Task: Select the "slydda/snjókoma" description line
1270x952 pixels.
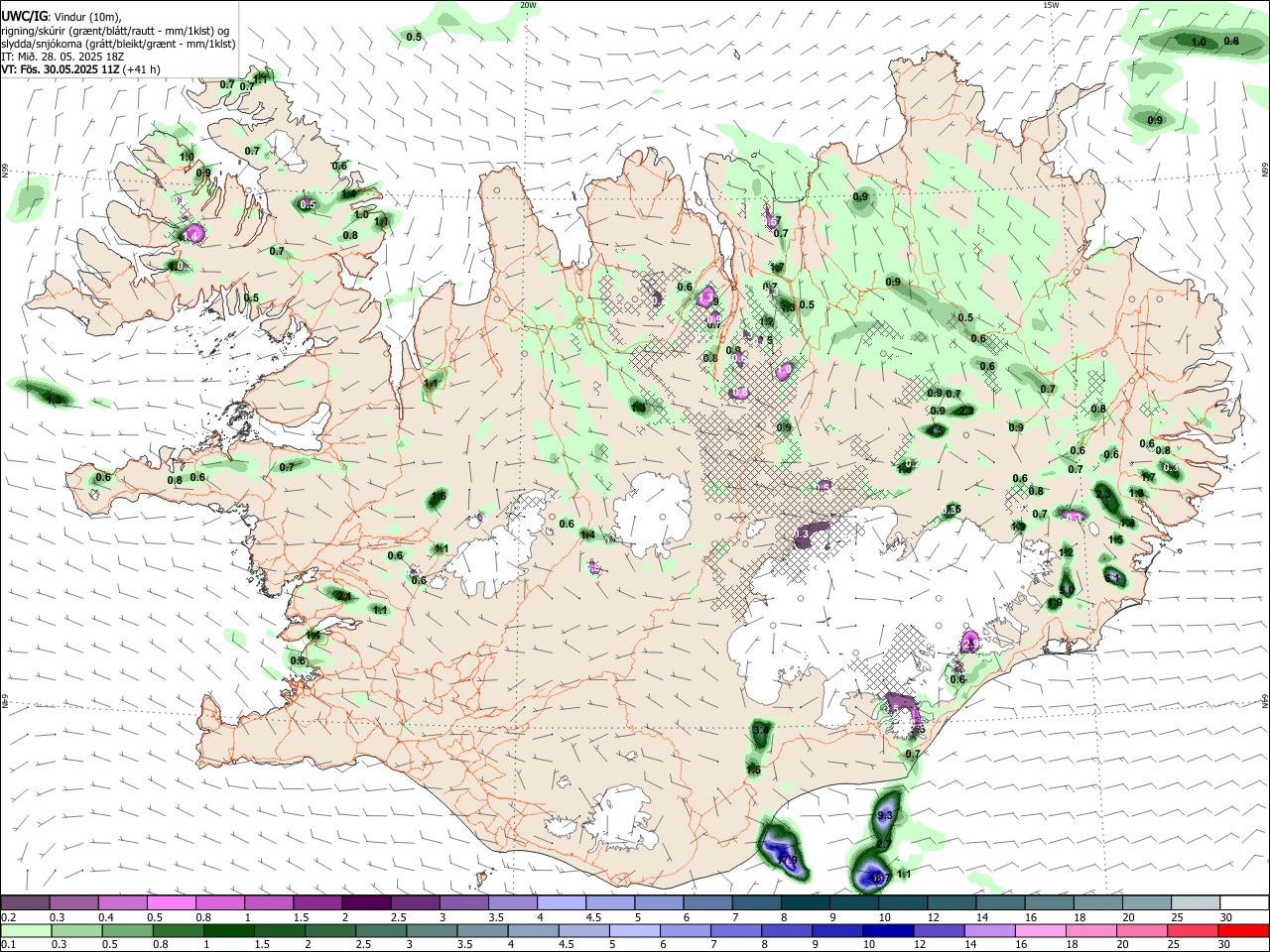Action: point(118,44)
